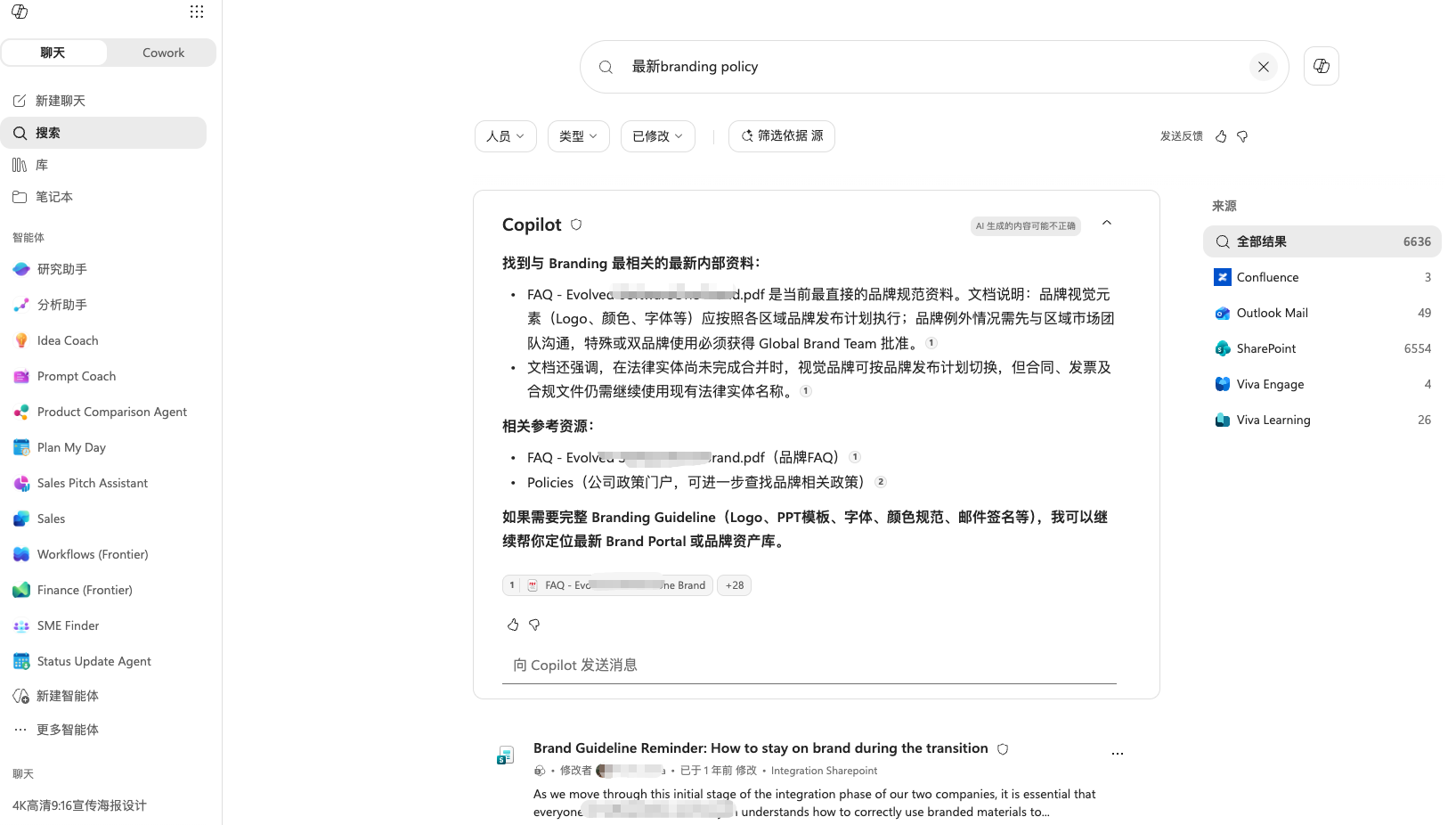Open citation 1 after Global Brand Team 批准
The width and height of the screenshot is (1456, 825).
[x=931, y=343]
